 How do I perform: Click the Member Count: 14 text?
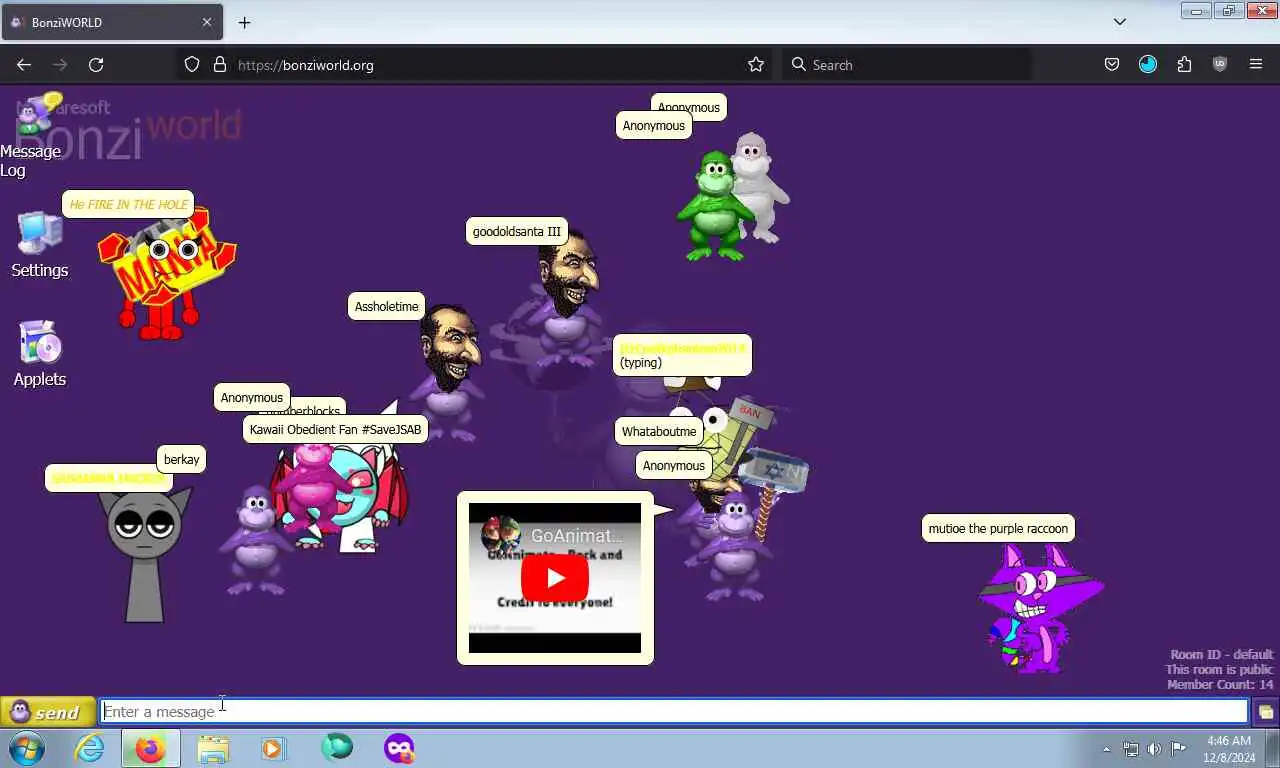1220,685
